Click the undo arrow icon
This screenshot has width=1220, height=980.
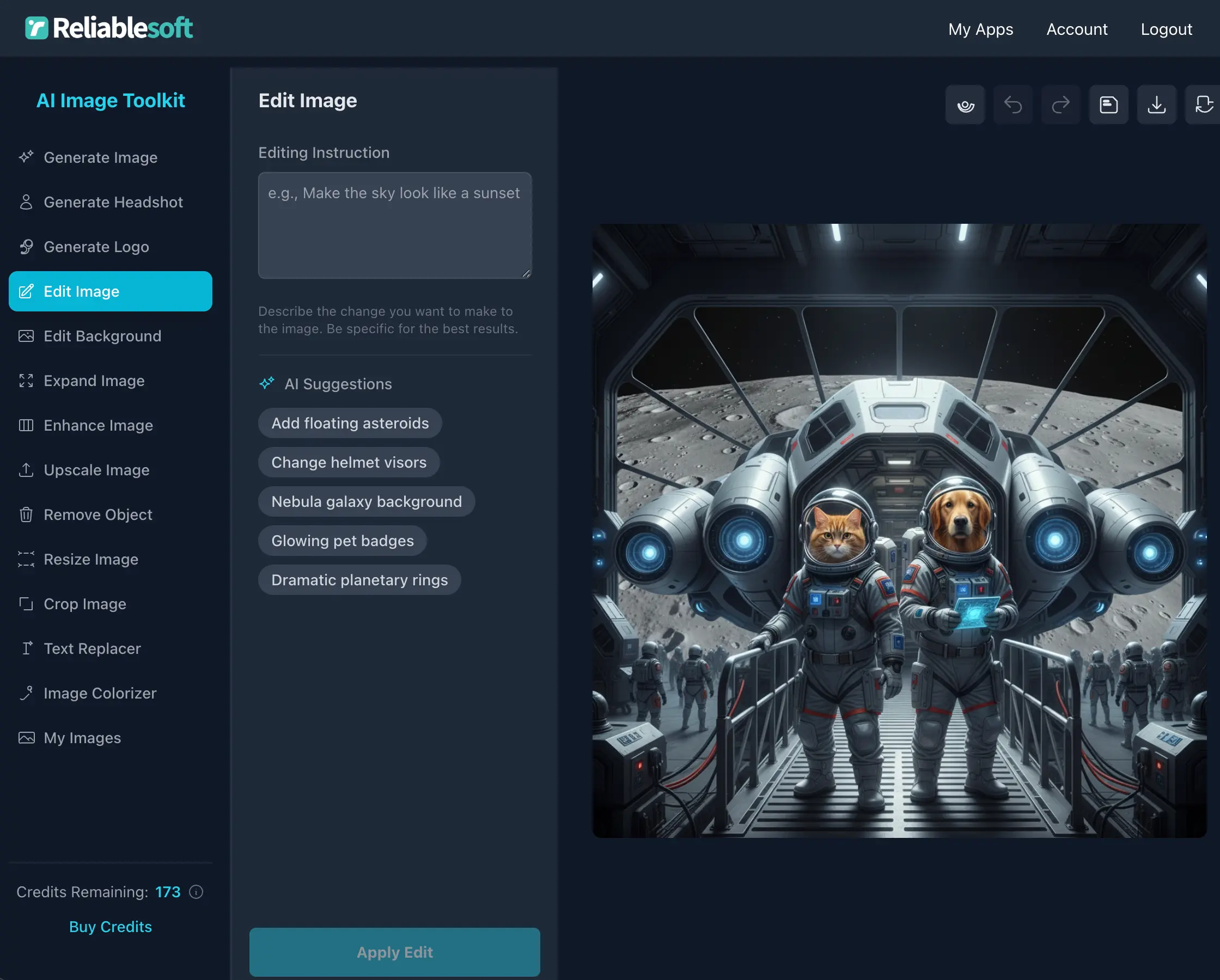(x=1013, y=105)
